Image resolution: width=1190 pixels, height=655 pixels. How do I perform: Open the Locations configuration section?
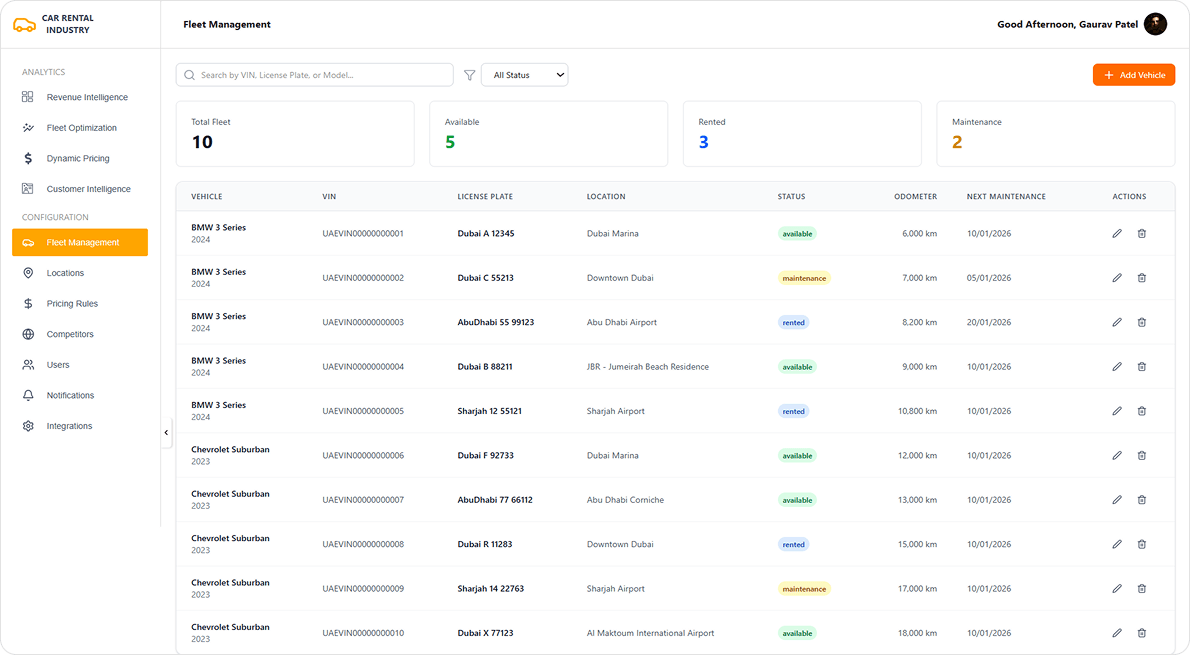pyautogui.click(x=29, y=272)
